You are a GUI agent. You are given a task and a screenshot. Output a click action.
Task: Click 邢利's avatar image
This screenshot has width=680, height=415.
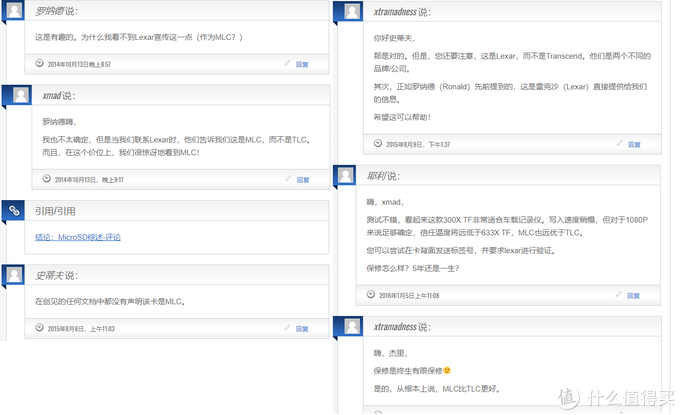click(346, 176)
